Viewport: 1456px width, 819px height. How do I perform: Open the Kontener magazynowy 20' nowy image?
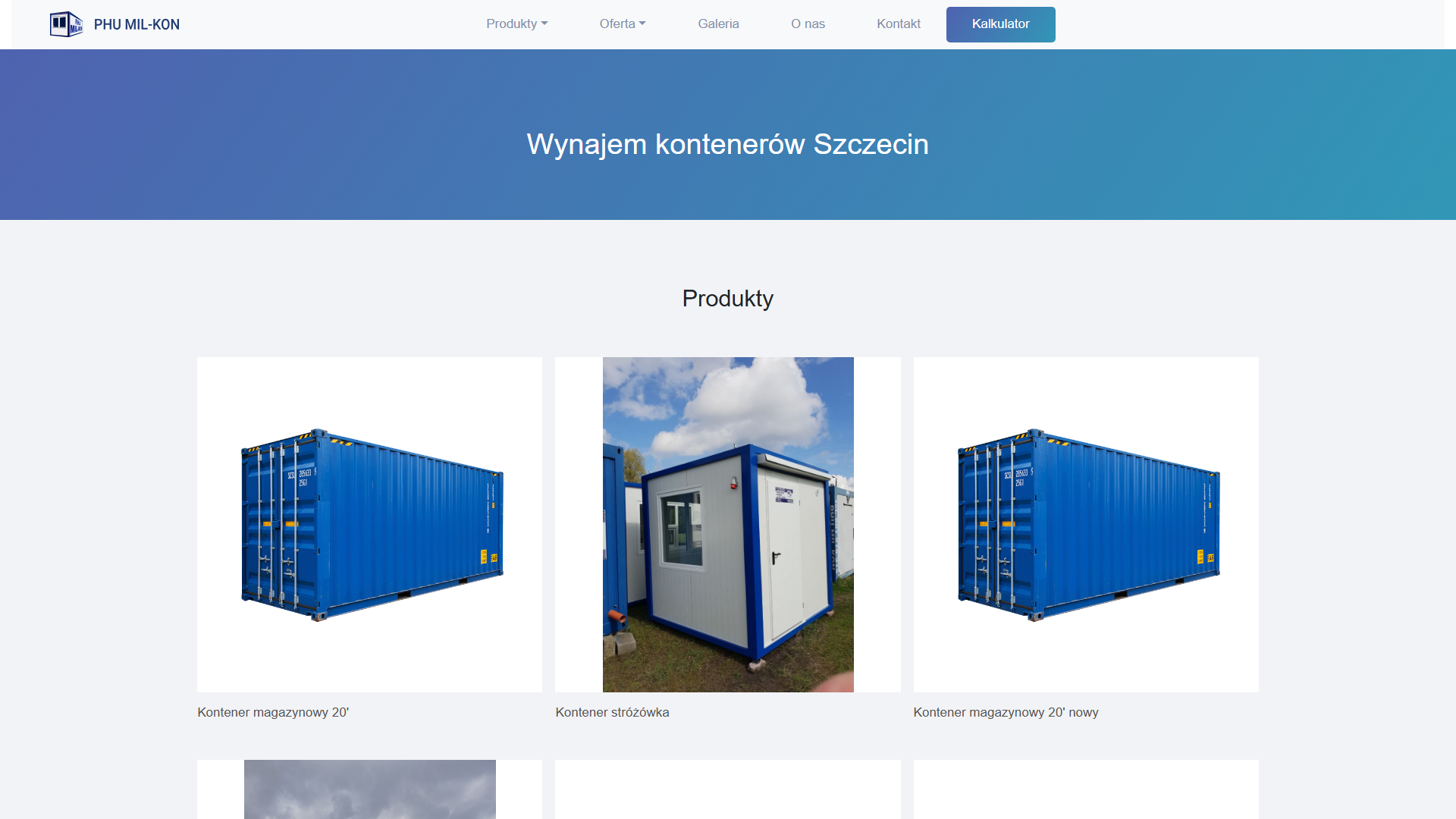(1086, 524)
